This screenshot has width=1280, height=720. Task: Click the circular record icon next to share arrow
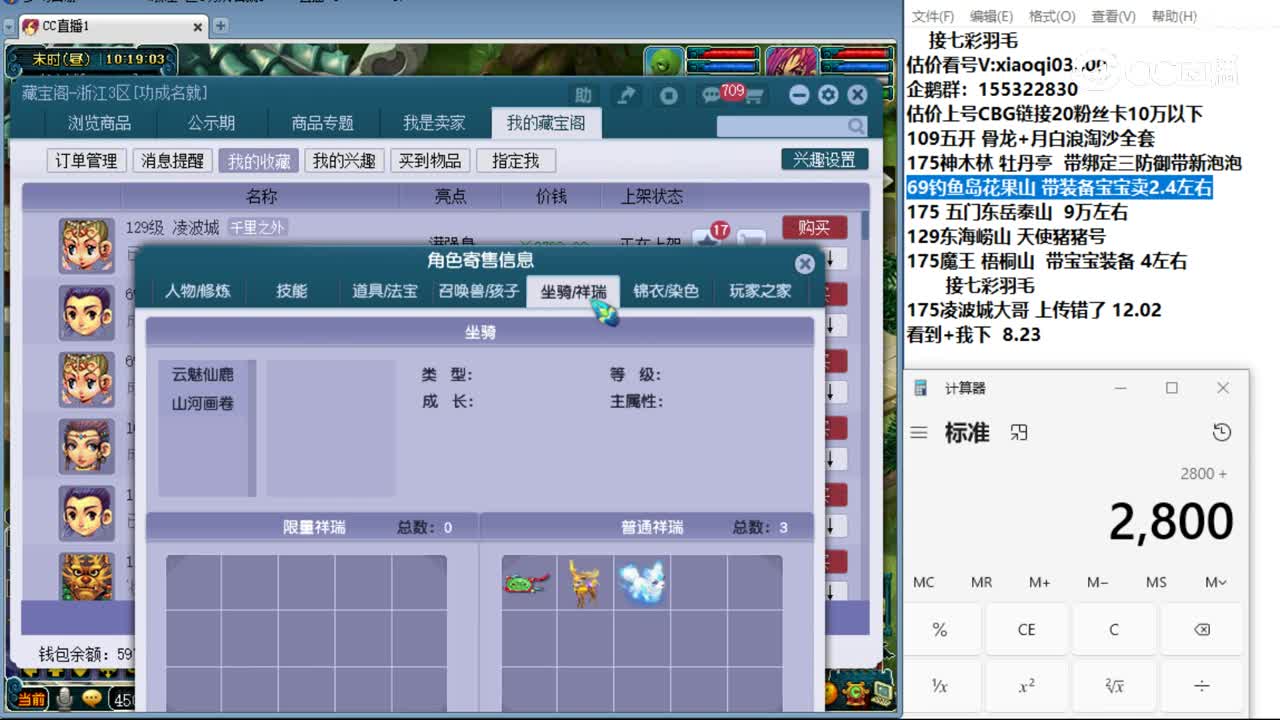pyautogui.click(x=668, y=95)
